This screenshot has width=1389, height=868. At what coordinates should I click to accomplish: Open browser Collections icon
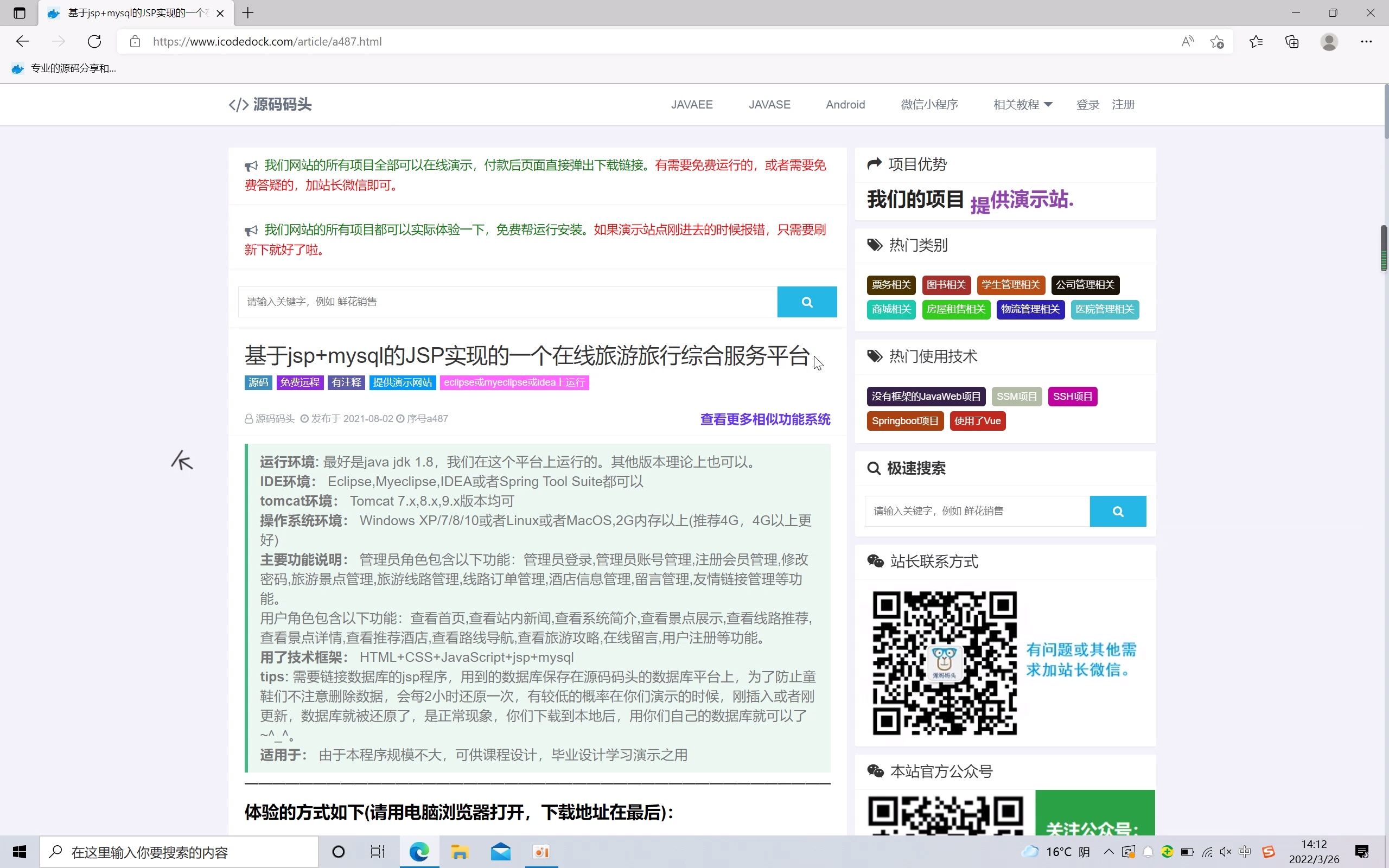[x=1291, y=41]
